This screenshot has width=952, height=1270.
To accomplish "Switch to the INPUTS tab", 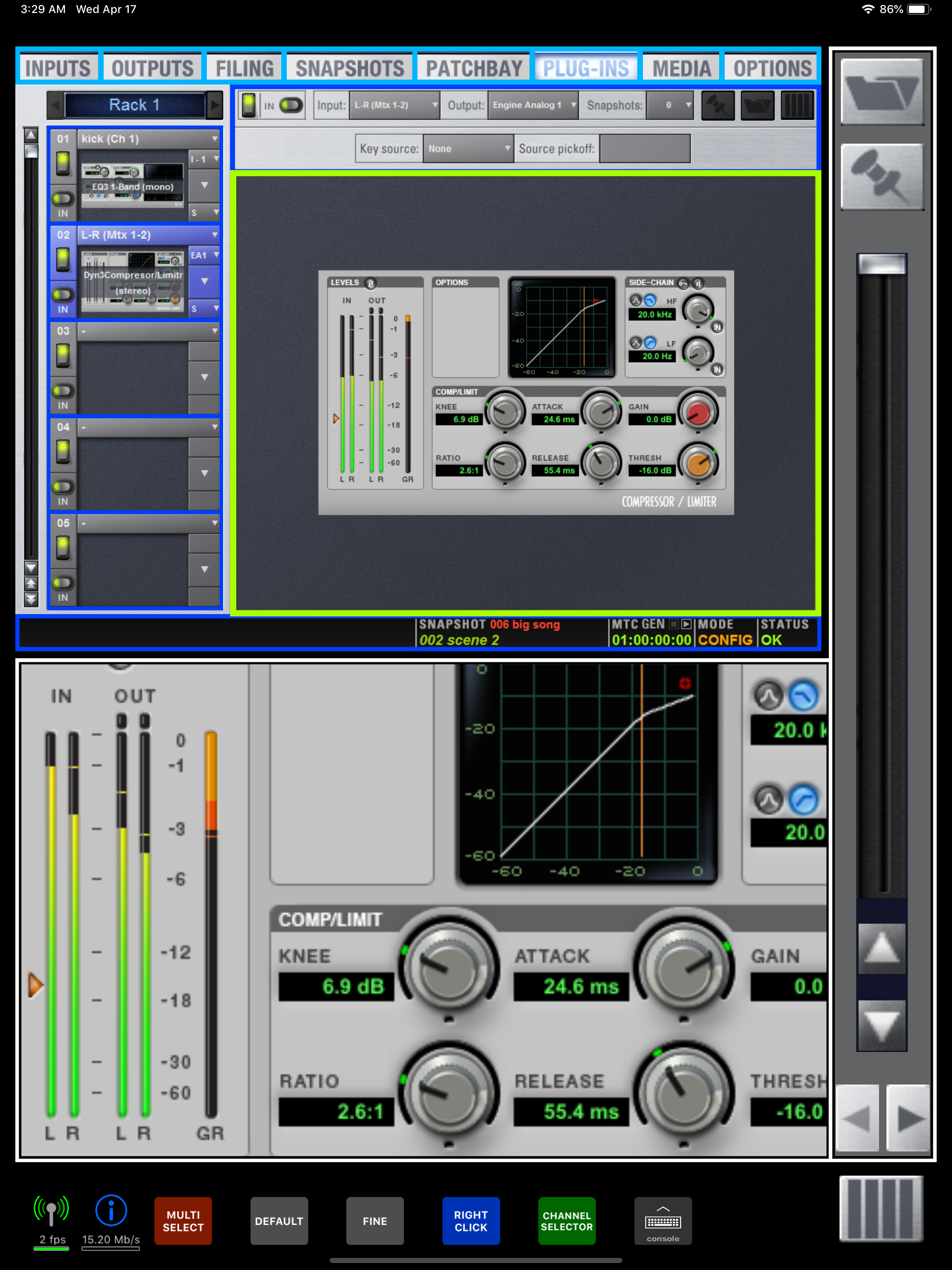I will pos(58,68).
